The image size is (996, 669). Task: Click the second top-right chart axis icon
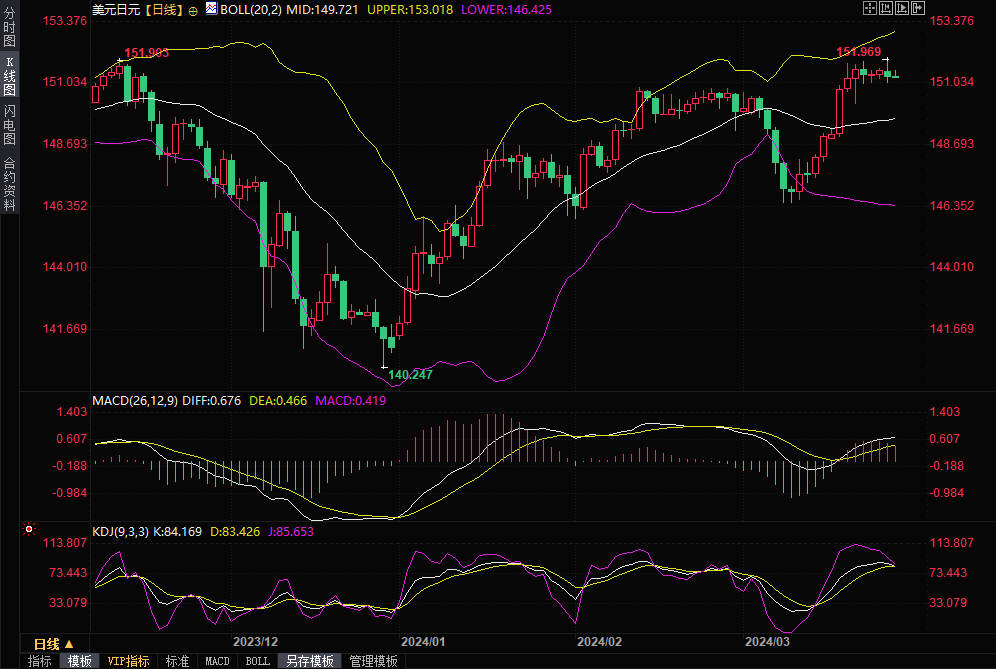click(x=885, y=8)
